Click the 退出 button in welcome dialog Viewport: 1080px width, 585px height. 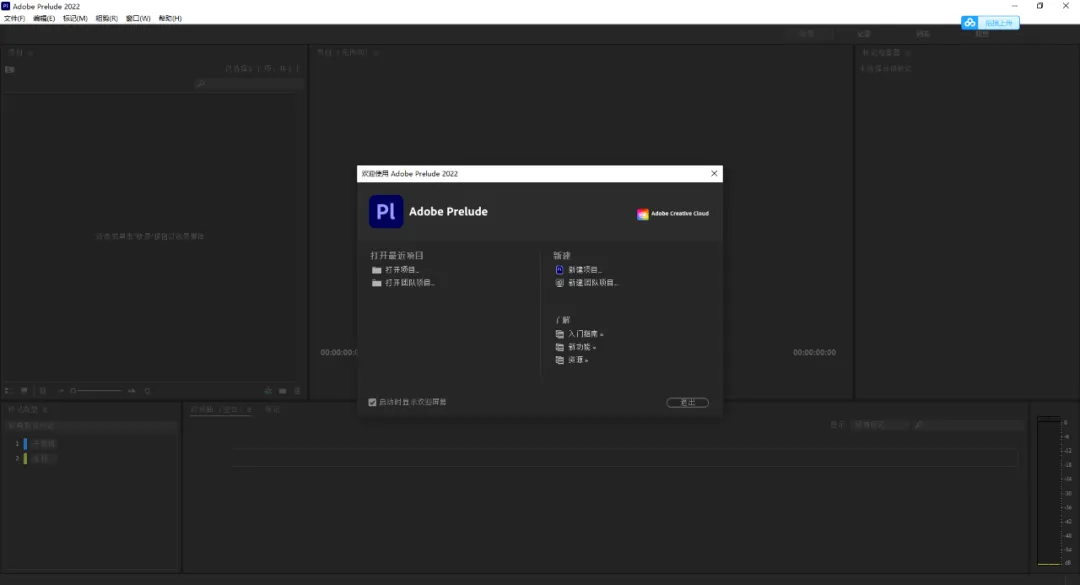(x=687, y=402)
